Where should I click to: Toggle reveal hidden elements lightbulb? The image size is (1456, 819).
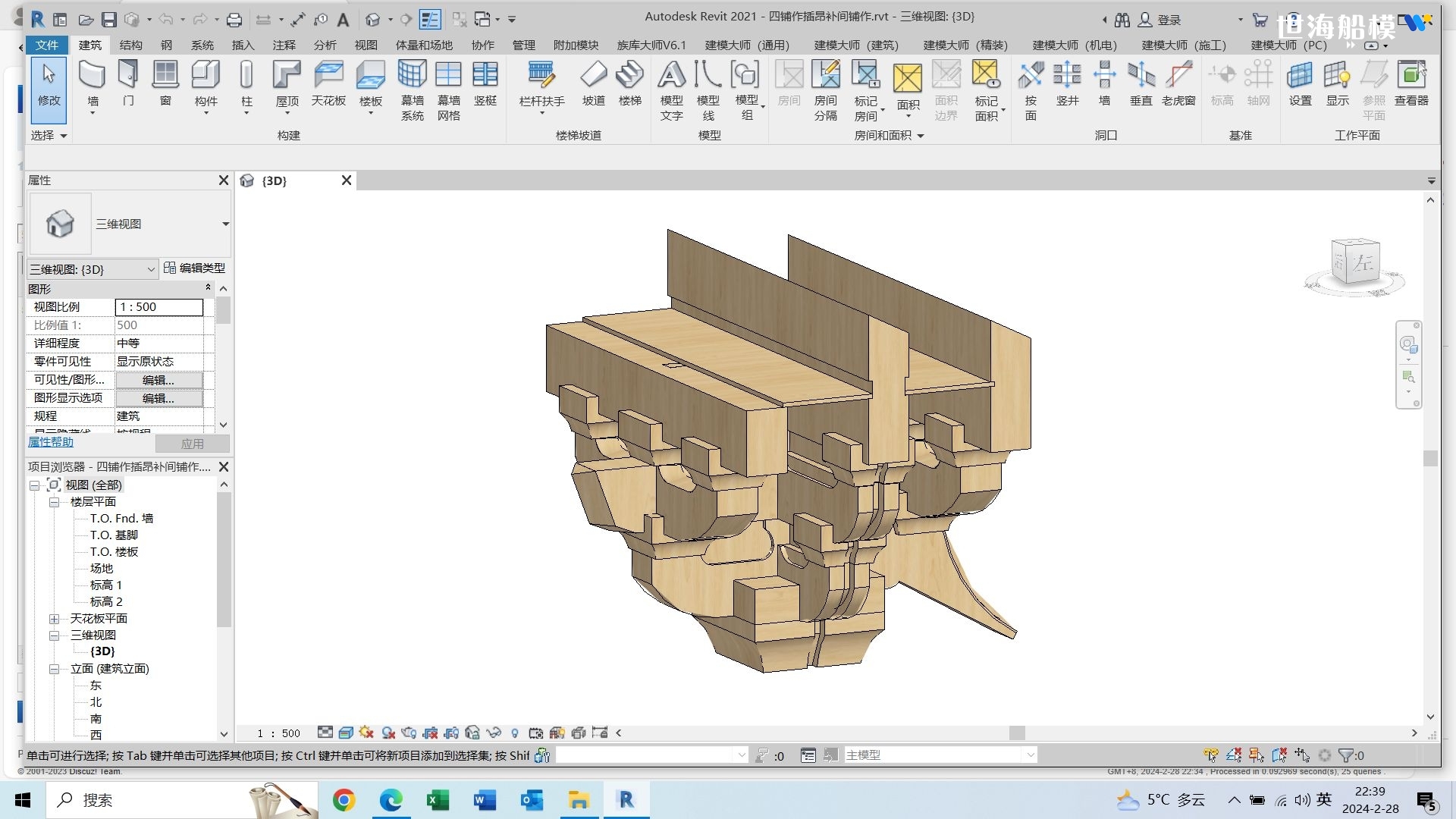(x=515, y=733)
